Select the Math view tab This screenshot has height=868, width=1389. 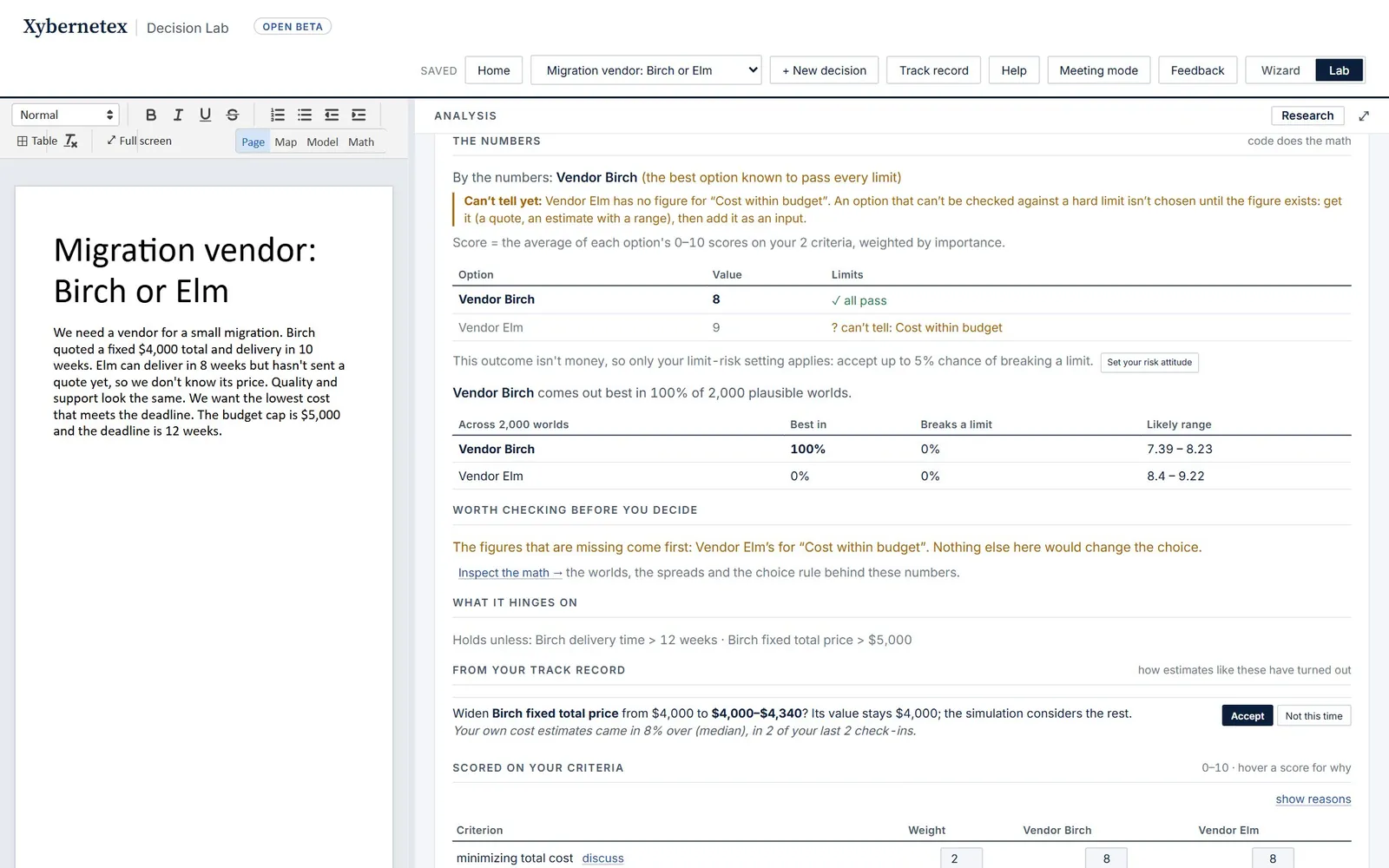(x=361, y=141)
